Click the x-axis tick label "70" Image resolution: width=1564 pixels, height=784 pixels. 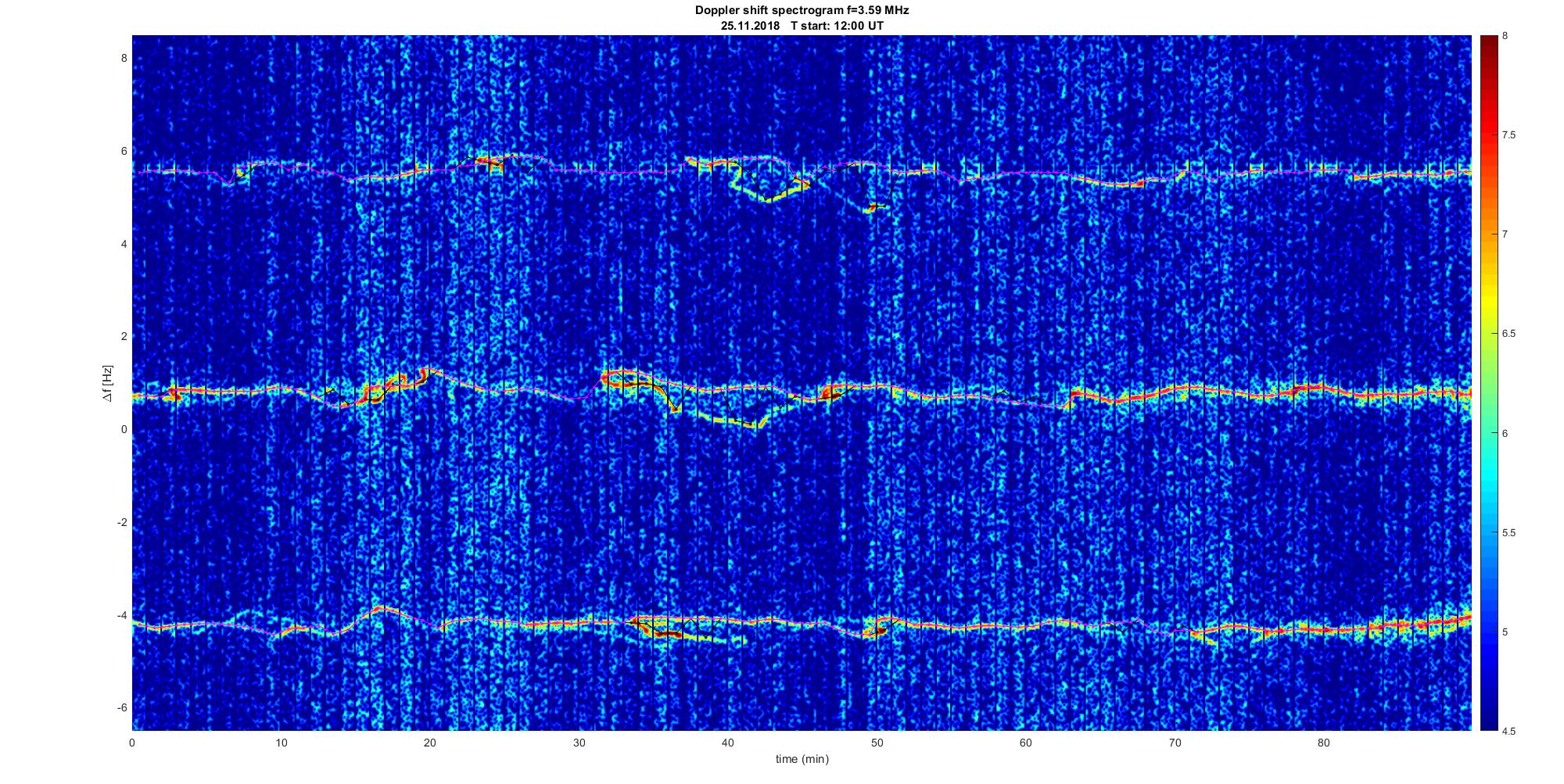[x=1175, y=743]
